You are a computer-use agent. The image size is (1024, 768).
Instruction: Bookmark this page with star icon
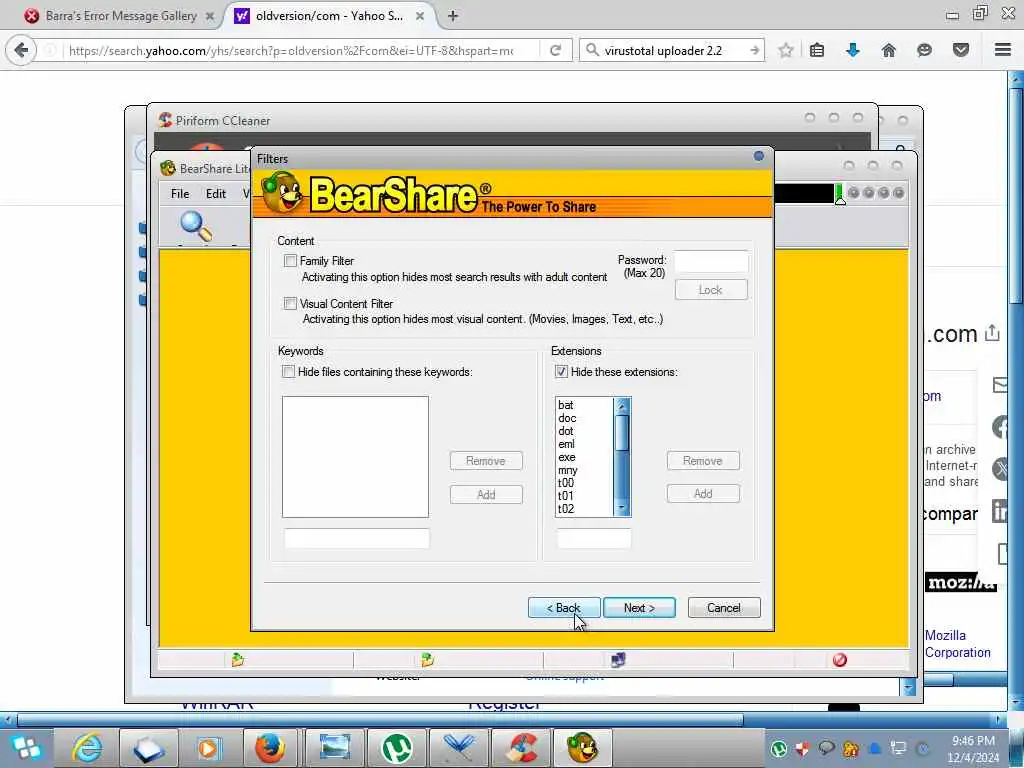pyautogui.click(x=786, y=50)
